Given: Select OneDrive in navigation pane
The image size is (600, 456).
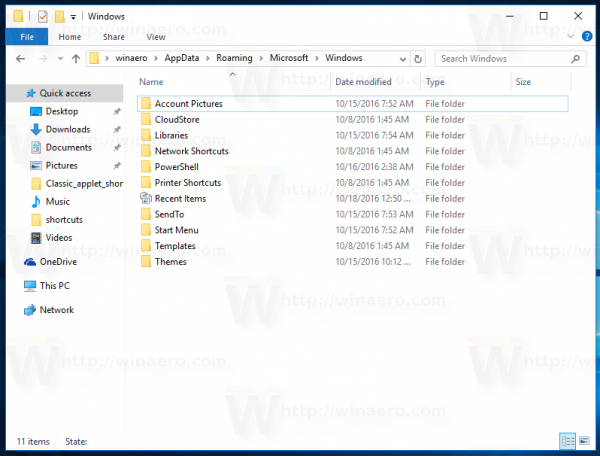Looking at the screenshot, I should [58, 262].
